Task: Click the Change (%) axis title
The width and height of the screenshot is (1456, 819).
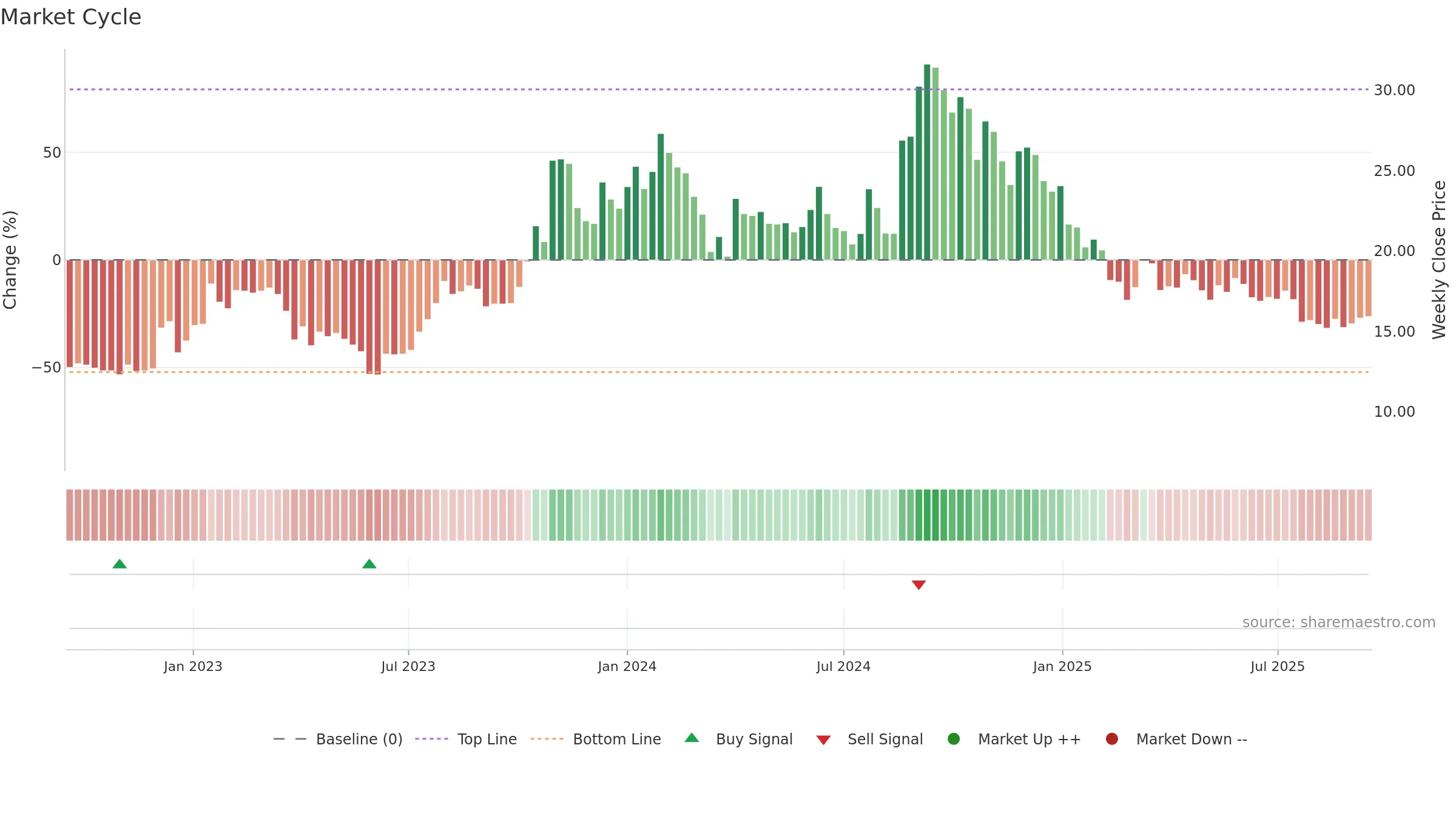Action: point(10,260)
